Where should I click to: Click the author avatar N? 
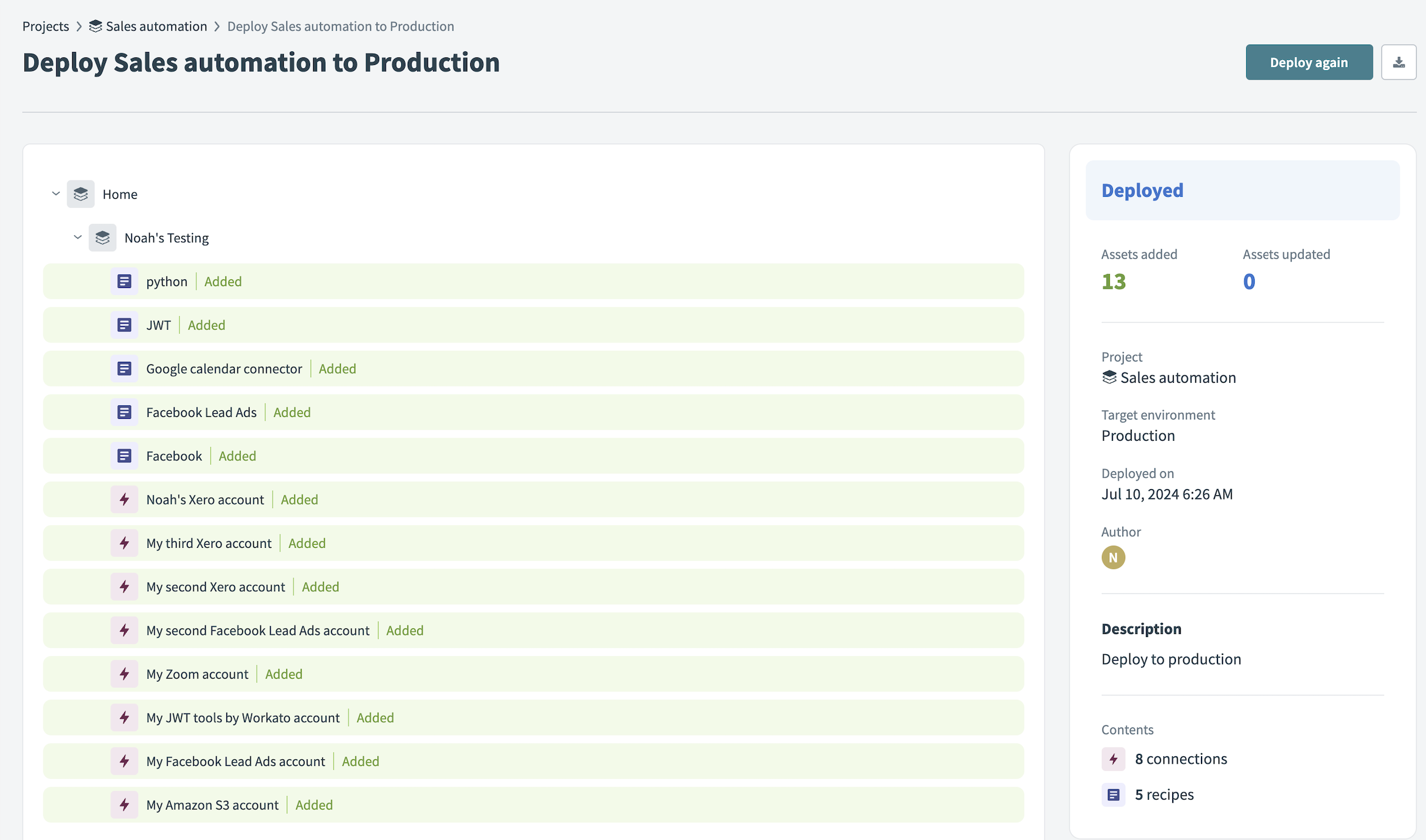[x=1113, y=557]
